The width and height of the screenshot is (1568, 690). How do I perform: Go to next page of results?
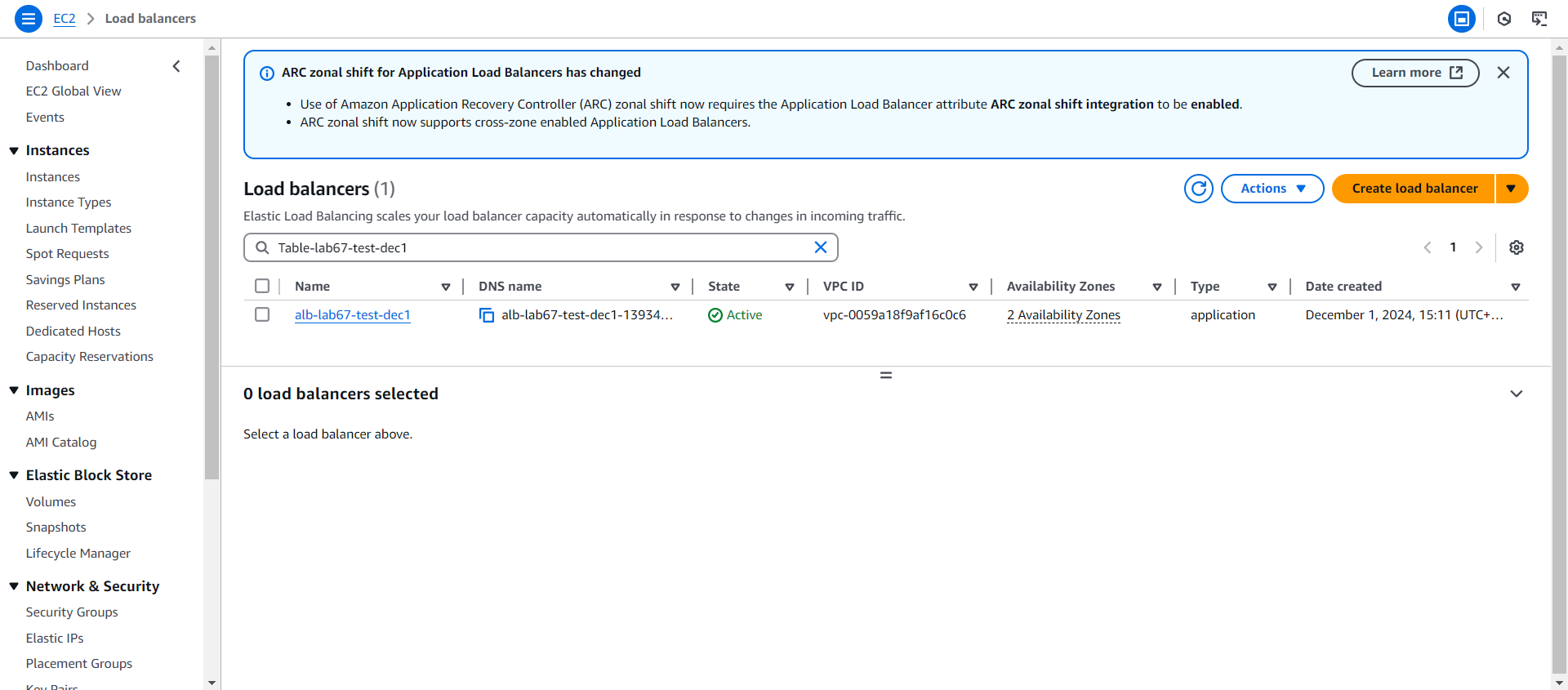[x=1479, y=247]
